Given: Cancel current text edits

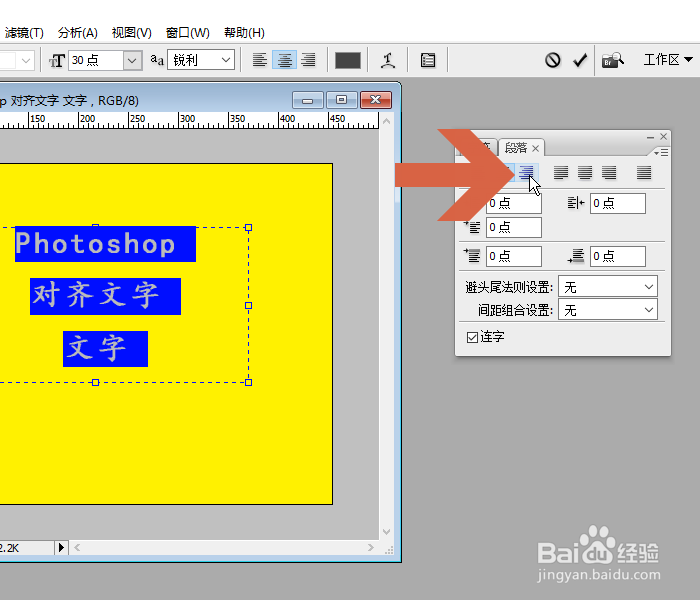Looking at the screenshot, I should point(553,60).
